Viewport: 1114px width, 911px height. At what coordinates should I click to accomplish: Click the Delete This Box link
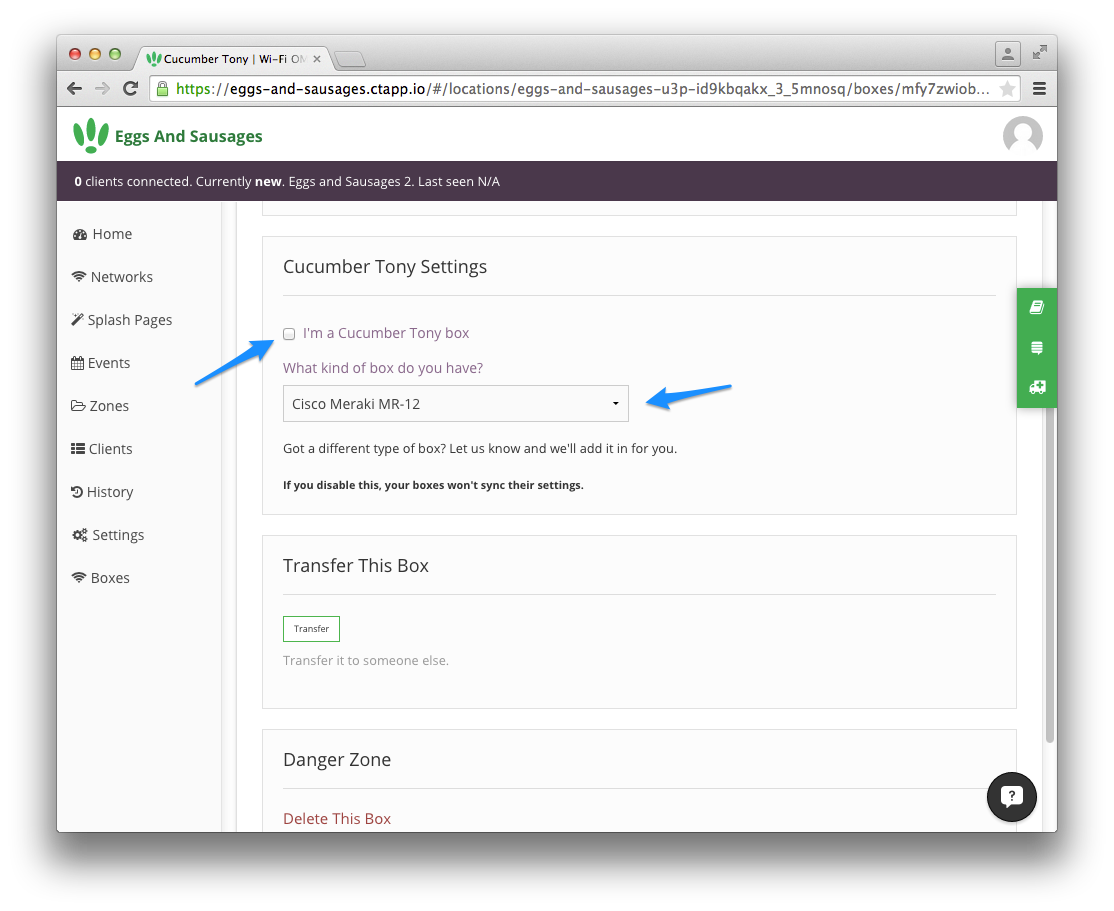(337, 819)
